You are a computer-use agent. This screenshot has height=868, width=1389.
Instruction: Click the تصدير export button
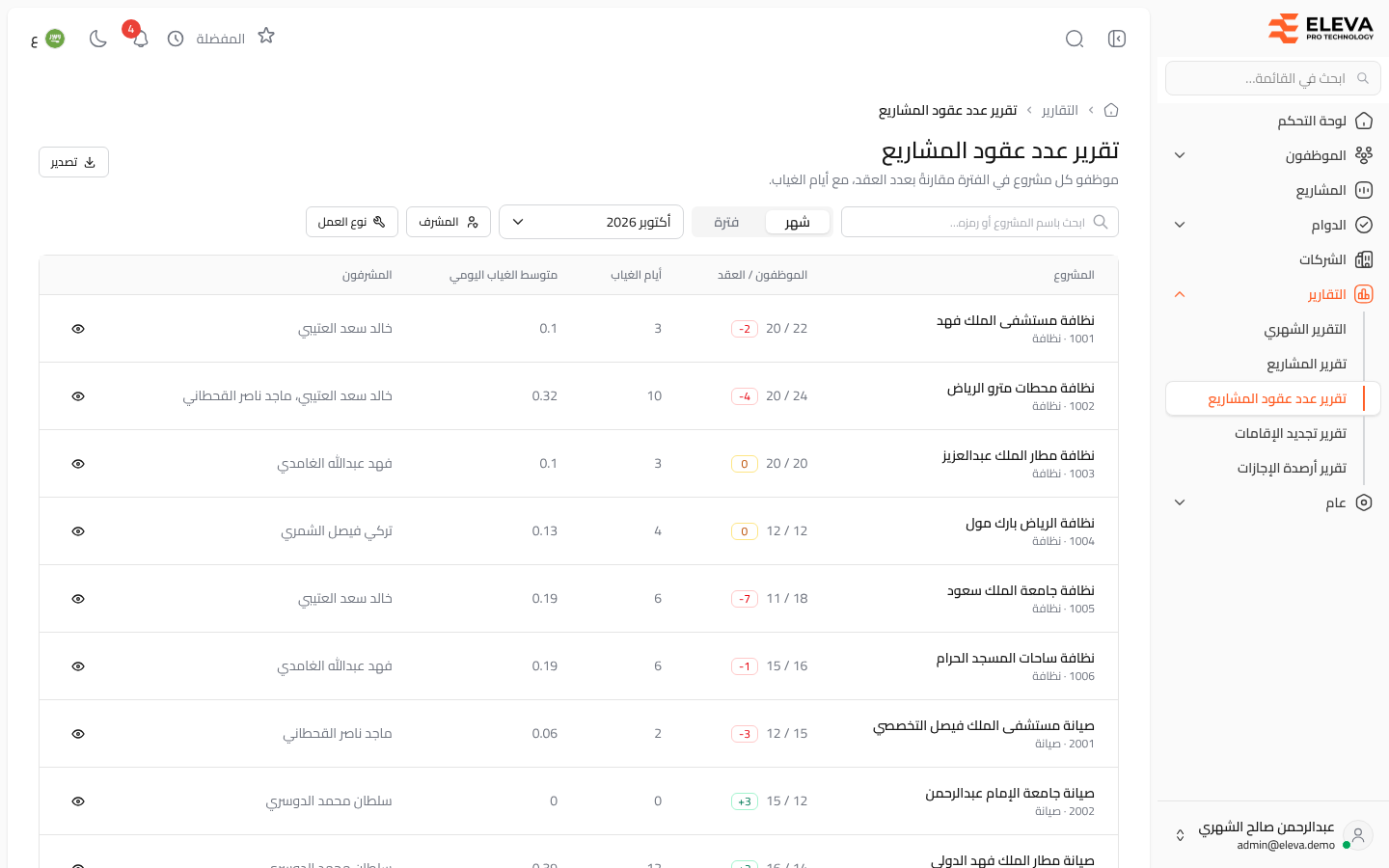click(x=73, y=162)
